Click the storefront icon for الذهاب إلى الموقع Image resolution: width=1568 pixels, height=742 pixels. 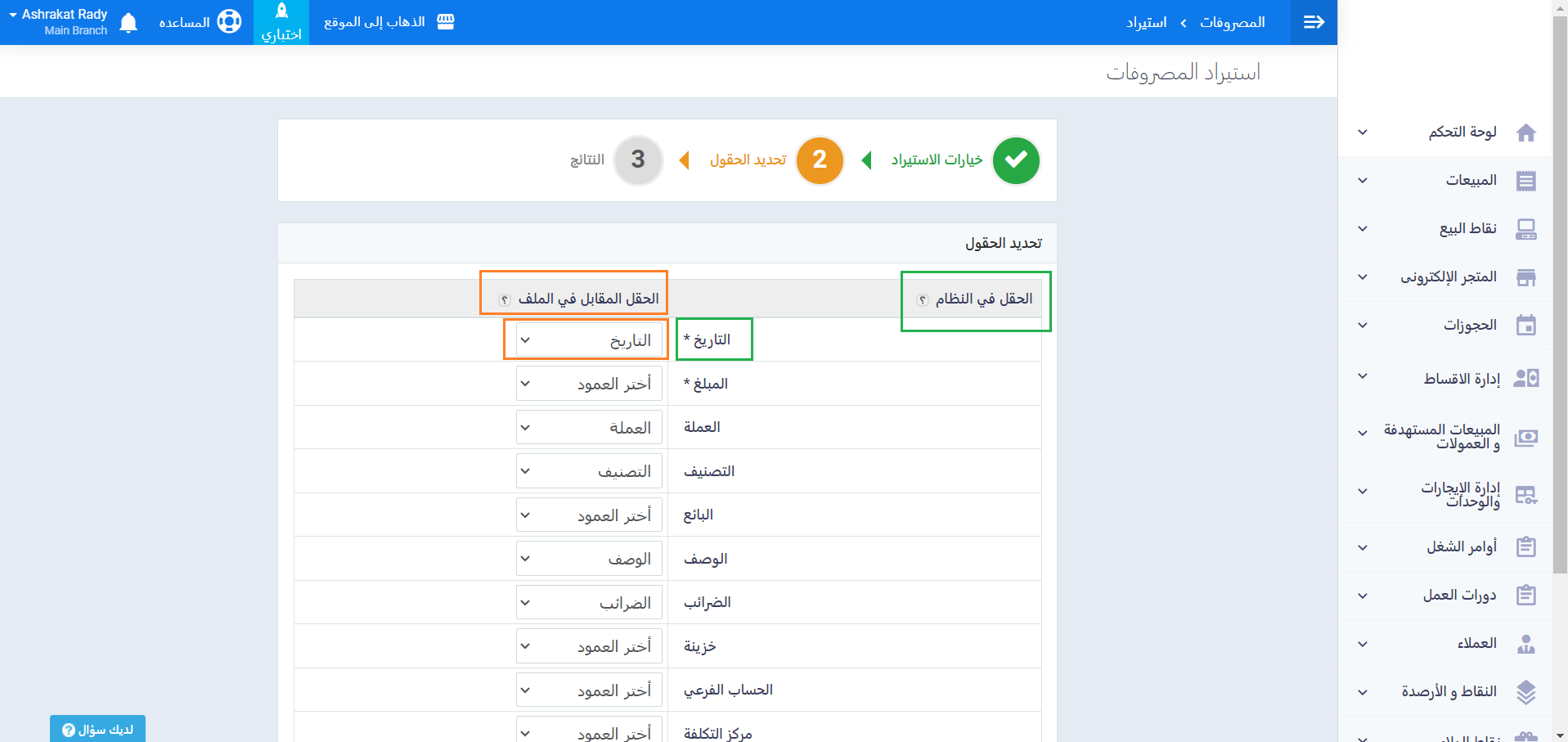click(446, 22)
